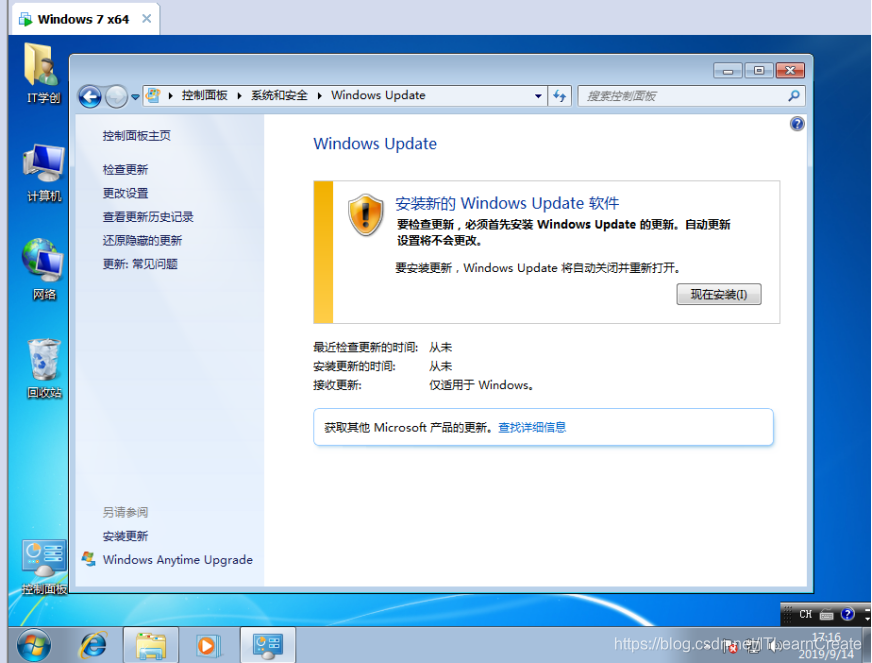
Task: Click the Action Center flag tray icon
Action: [x=729, y=646]
